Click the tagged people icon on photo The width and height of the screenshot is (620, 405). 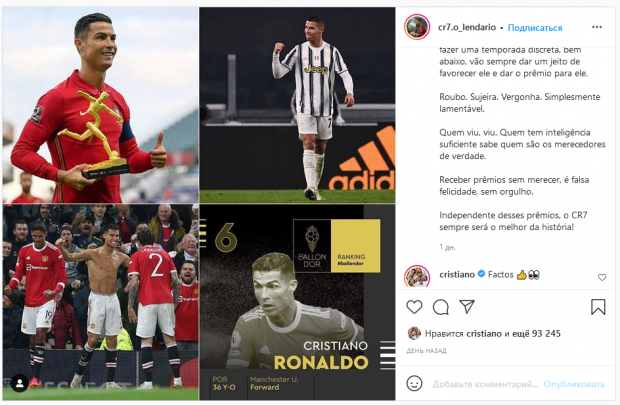click(19, 383)
